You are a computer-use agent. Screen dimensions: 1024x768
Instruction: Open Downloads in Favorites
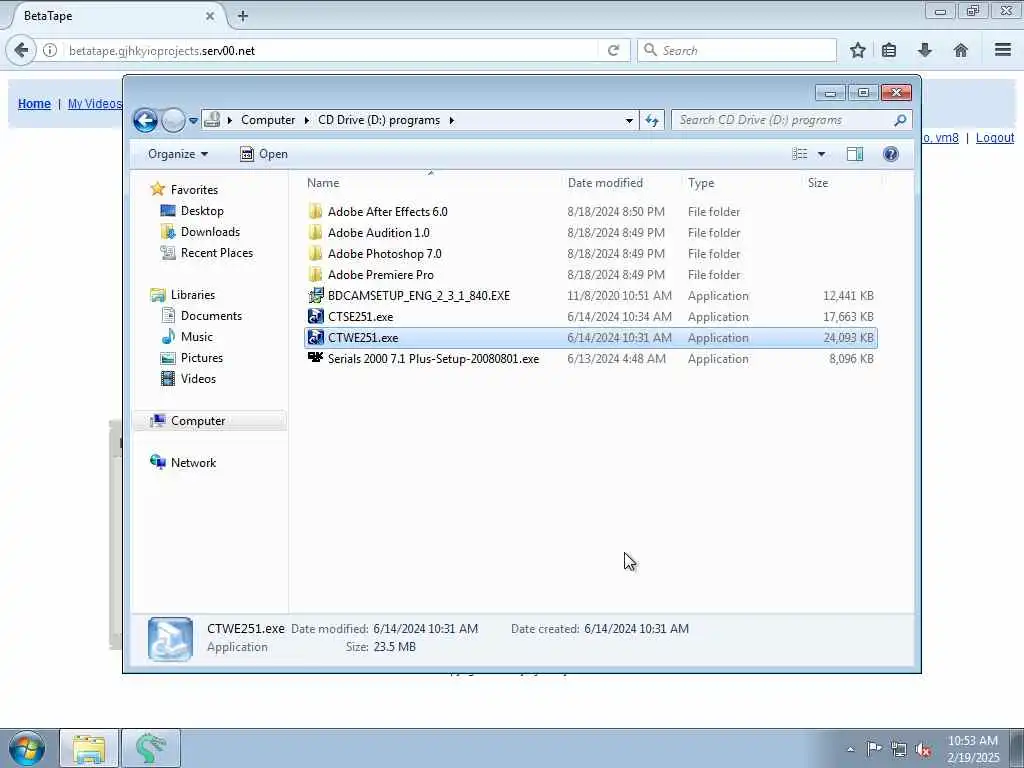point(210,231)
